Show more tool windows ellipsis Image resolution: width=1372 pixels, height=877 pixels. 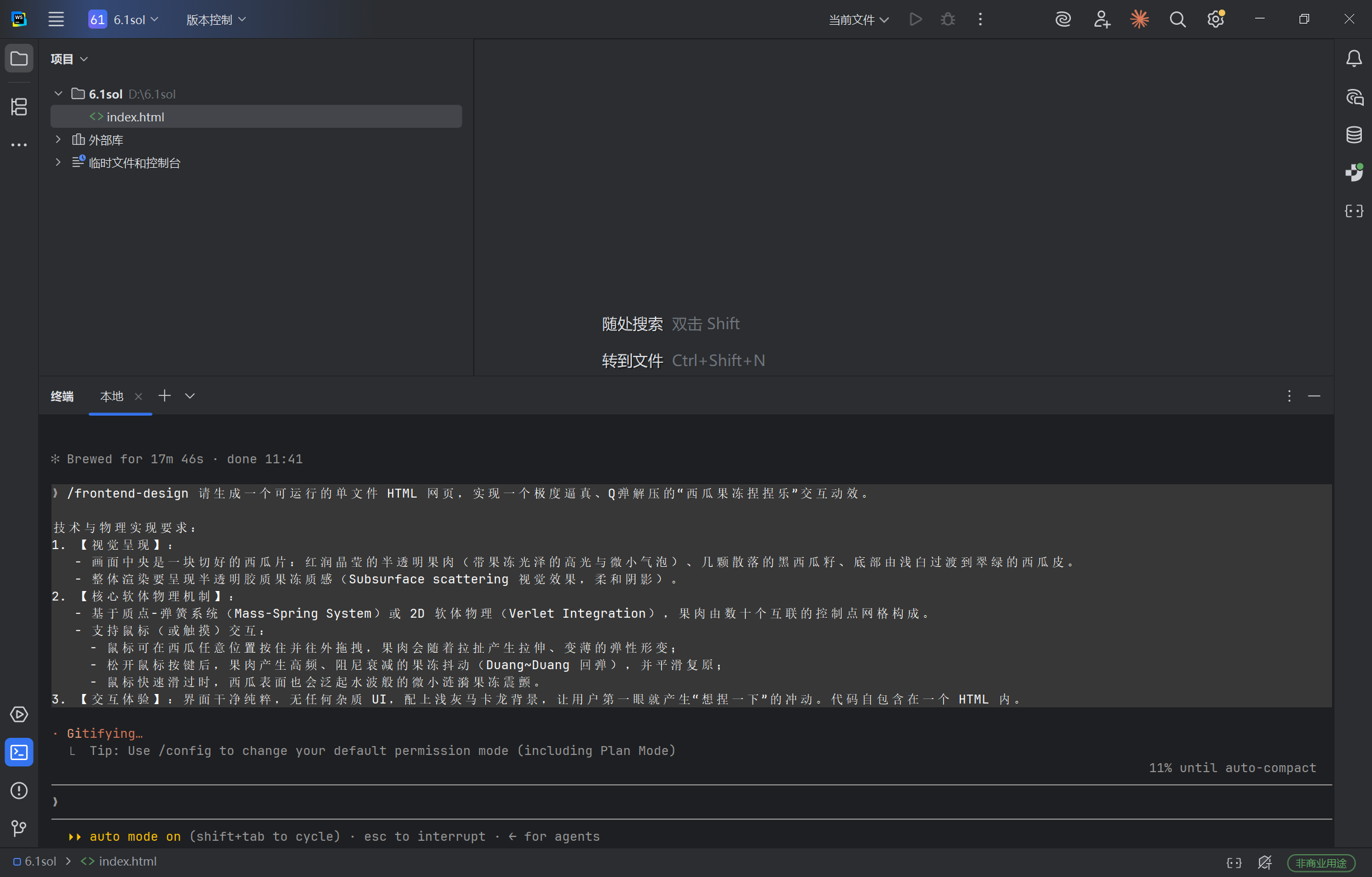point(19,145)
